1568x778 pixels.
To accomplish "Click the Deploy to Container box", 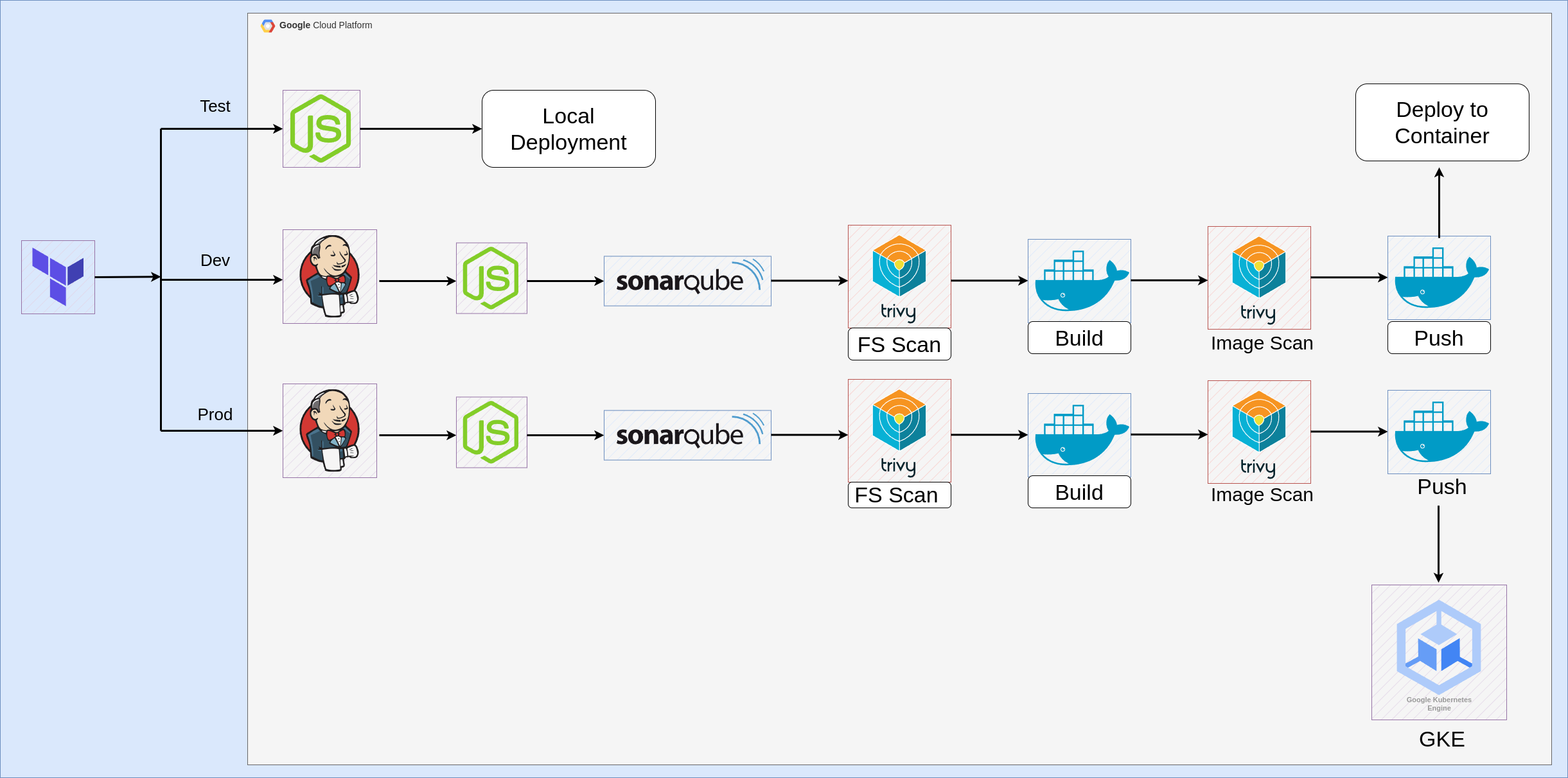I will coord(1442,122).
